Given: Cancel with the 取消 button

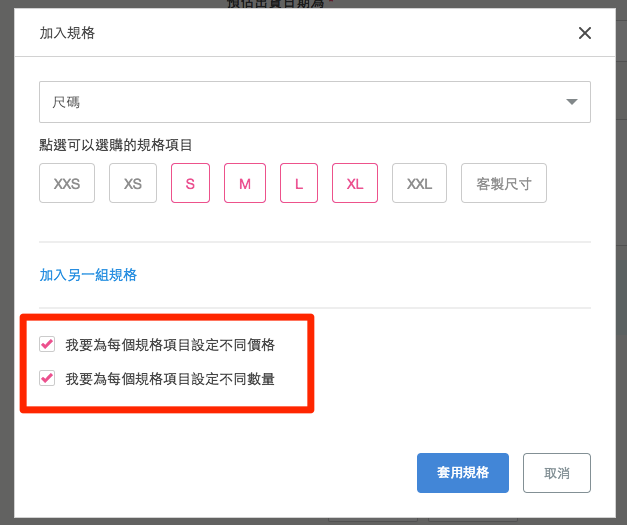Looking at the screenshot, I should (557, 473).
